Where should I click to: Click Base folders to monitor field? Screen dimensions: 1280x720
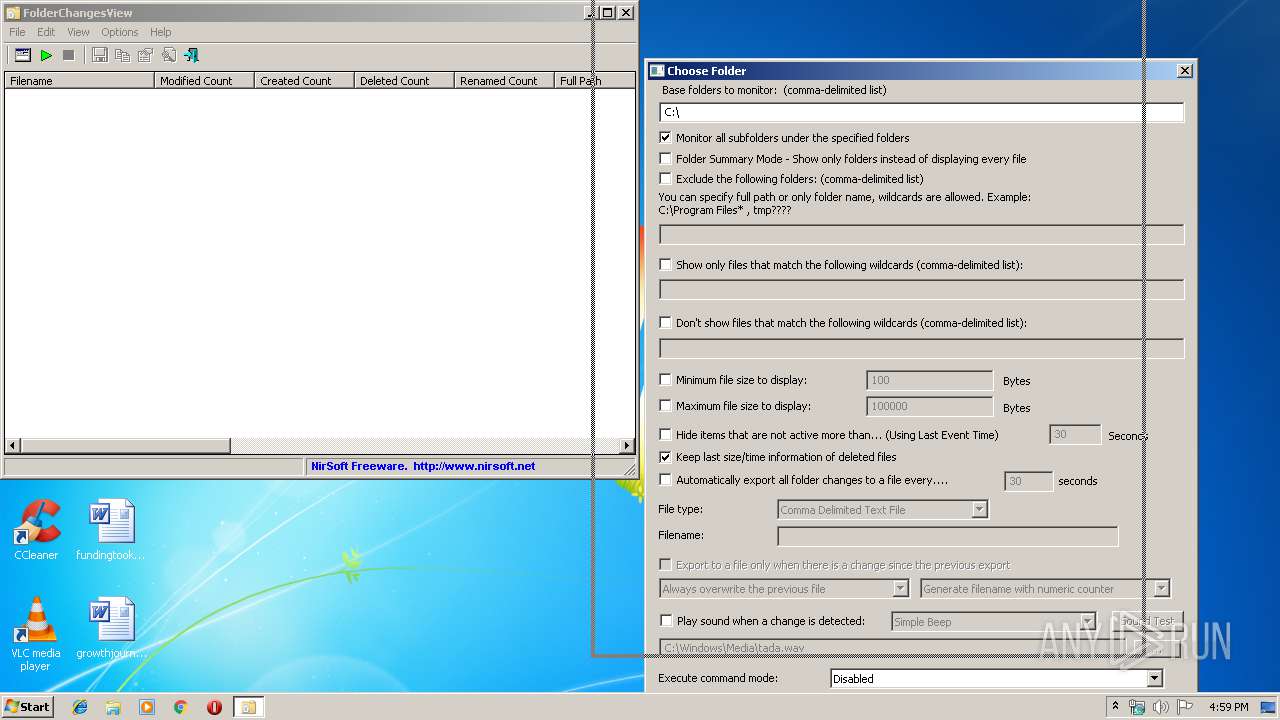[x=921, y=112]
